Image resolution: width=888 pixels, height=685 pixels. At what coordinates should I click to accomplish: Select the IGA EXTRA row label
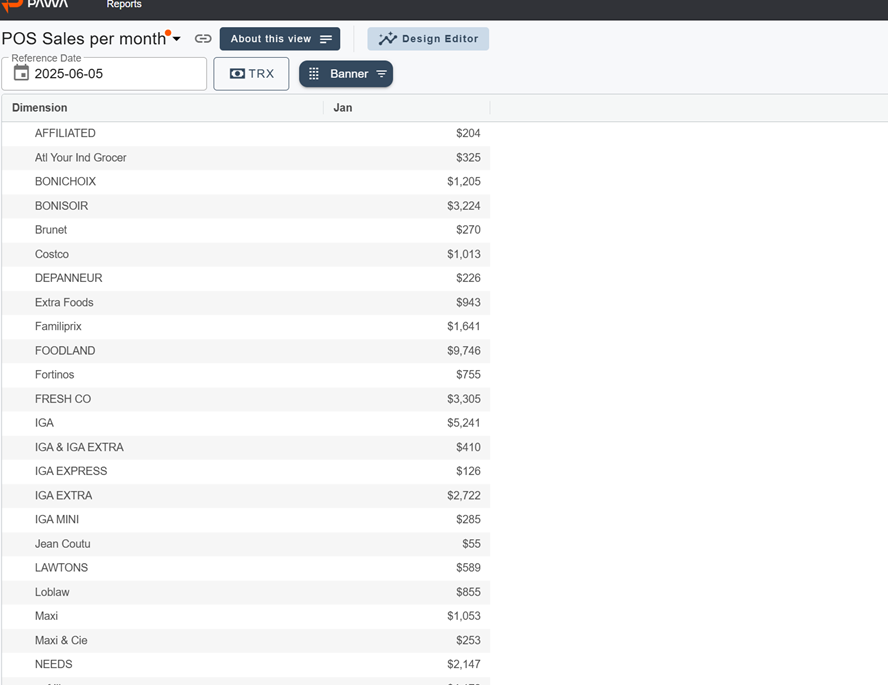pos(63,495)
